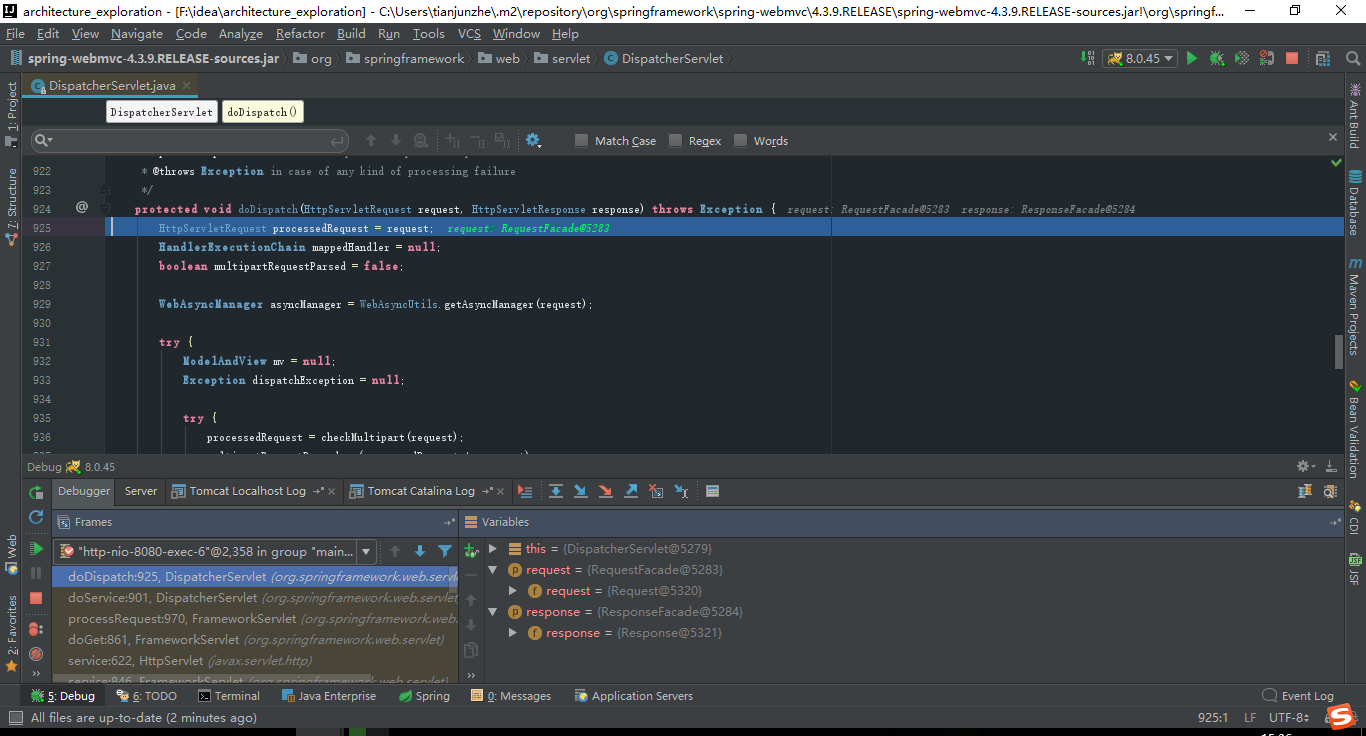The width and height of the screenshot is (1366, 736).
Task: Collapse the response variable in Variables panel
Action: coord(493,611)
